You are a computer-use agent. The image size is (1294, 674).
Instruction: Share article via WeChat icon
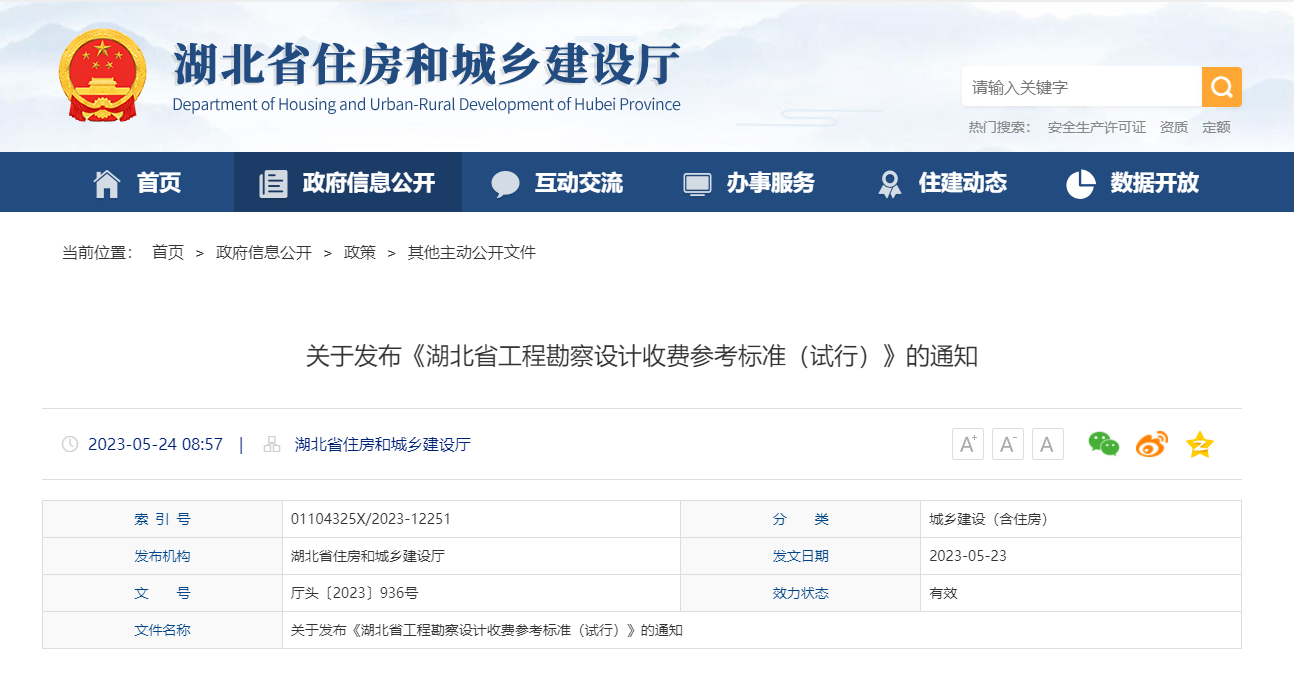(x=1104, y=444)
